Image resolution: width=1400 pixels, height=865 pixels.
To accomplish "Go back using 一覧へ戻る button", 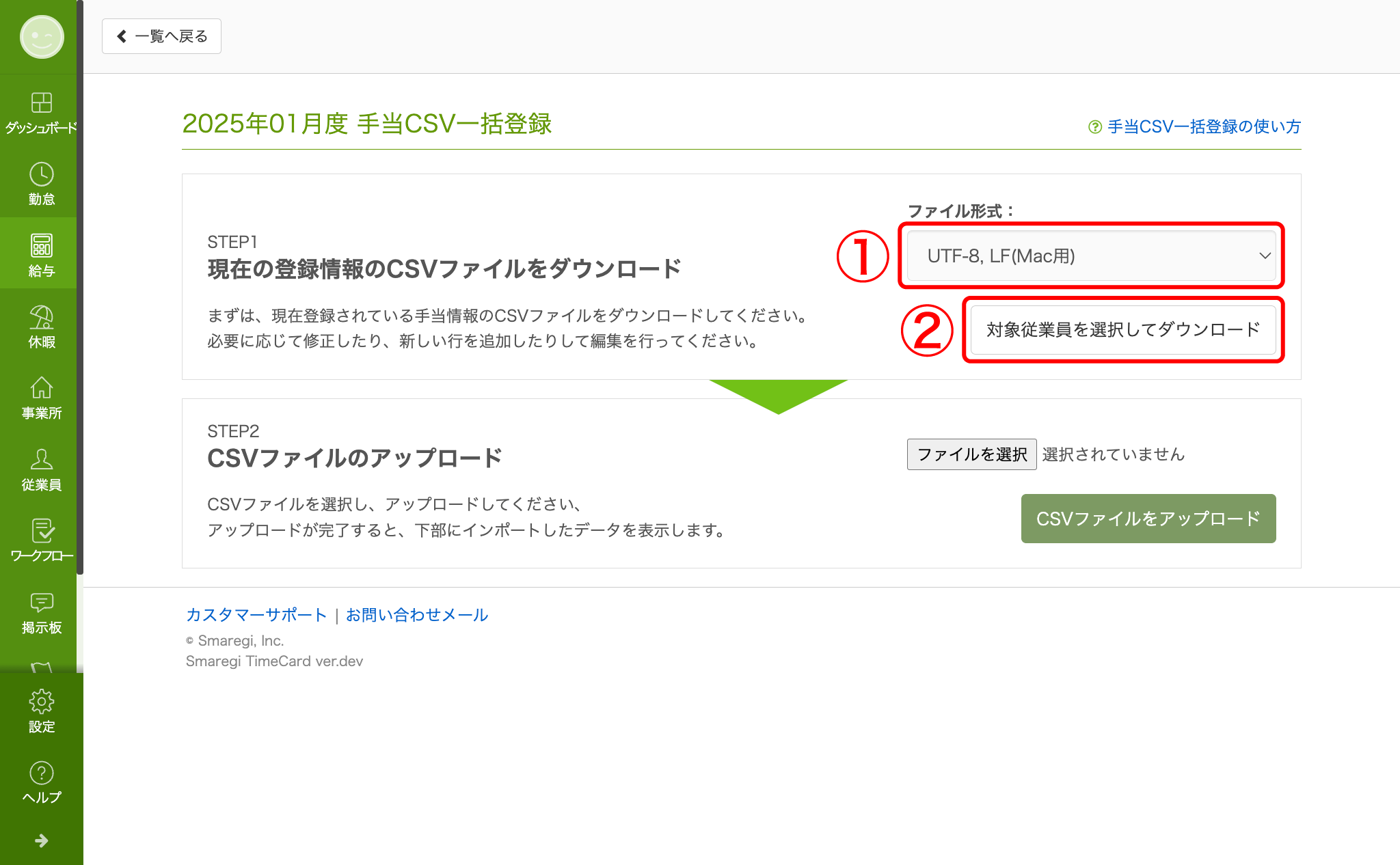I will pos(161,36).
